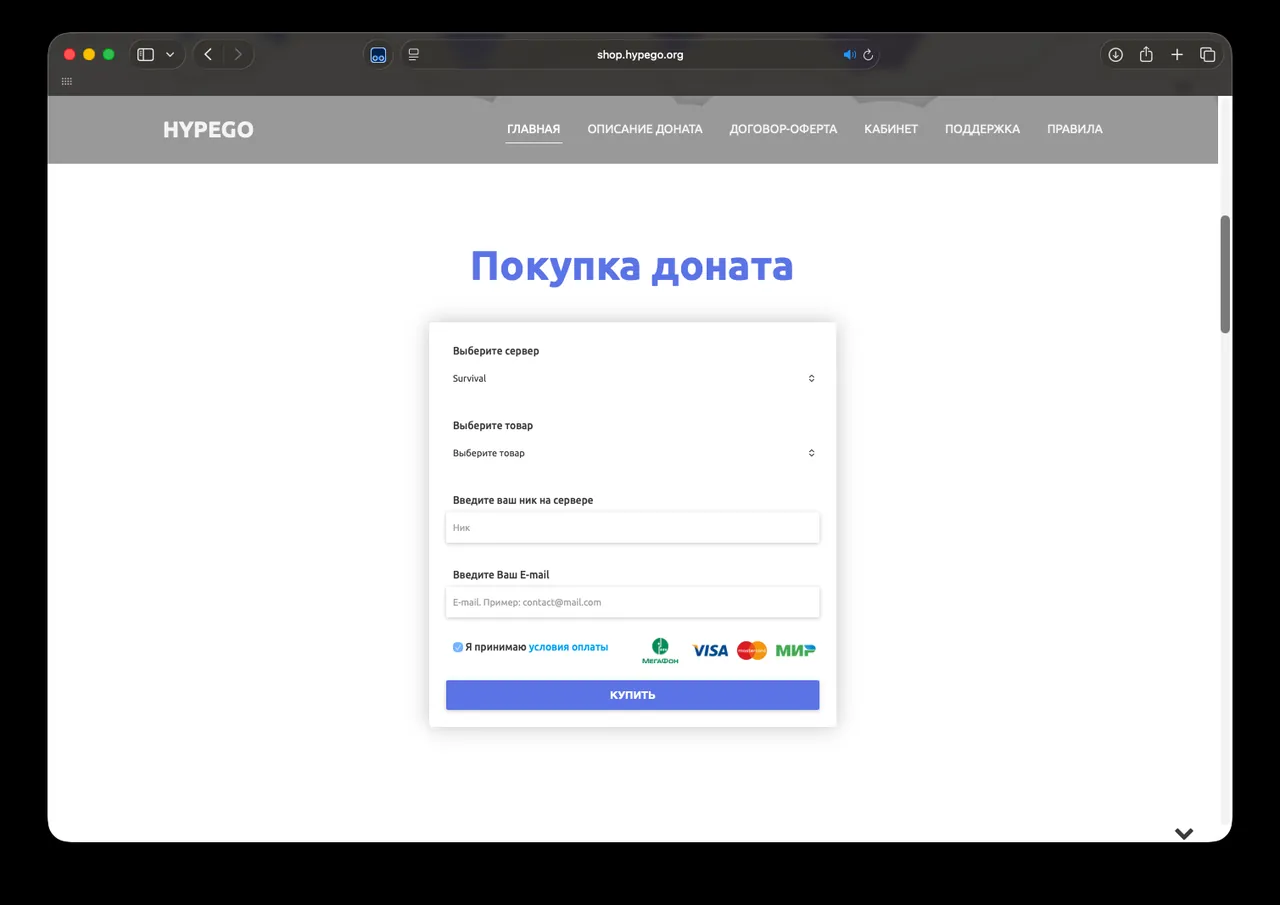1280x905 pixels.
Task: Focus the shop.hypego.org address bar
Action: tap(640, 55)
